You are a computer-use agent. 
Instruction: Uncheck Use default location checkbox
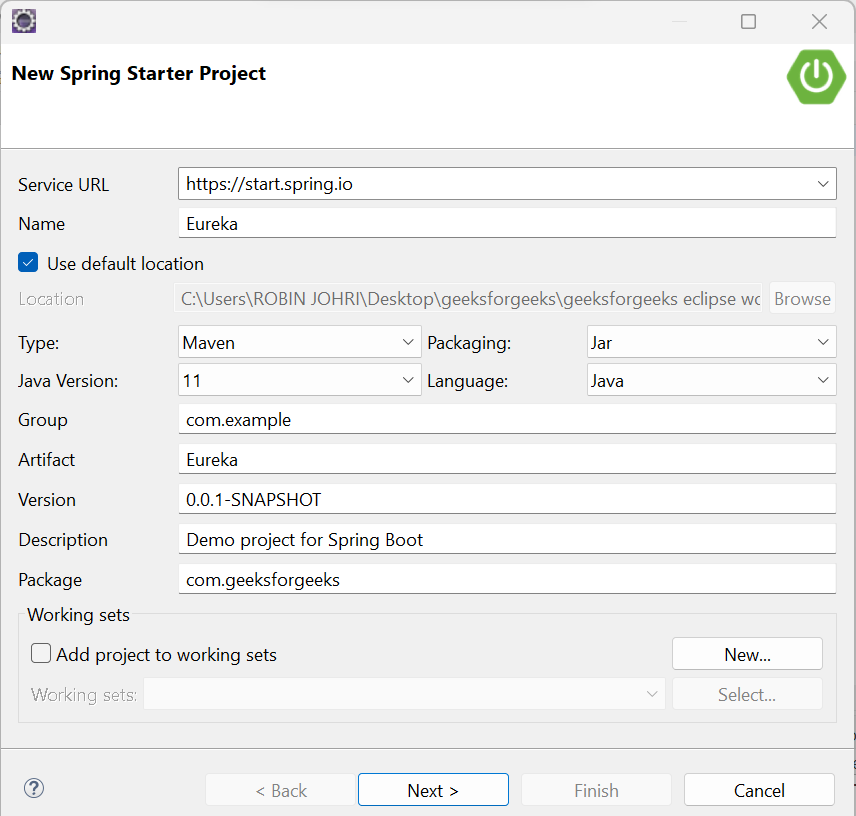pos(28,263)
